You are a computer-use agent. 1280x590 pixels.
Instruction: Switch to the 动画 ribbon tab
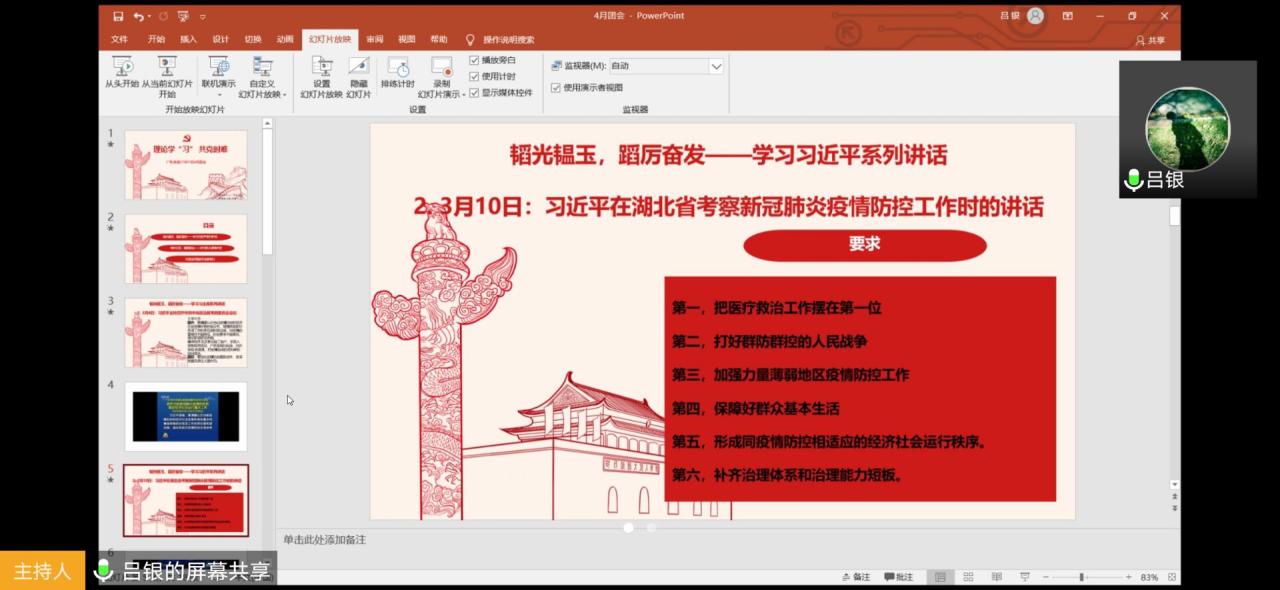coord(286,40)
